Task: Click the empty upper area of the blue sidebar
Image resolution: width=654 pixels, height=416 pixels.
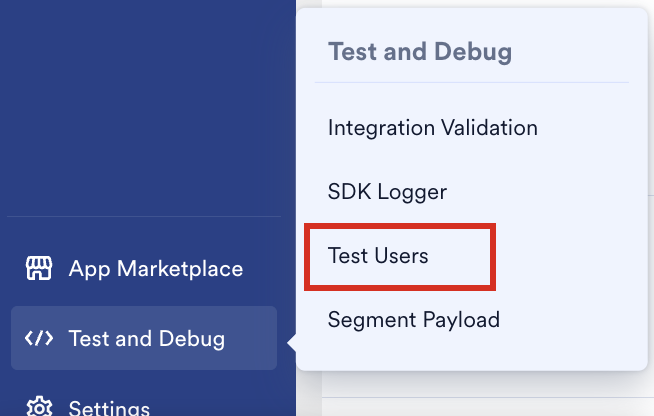Action: [x=146, y=104]
